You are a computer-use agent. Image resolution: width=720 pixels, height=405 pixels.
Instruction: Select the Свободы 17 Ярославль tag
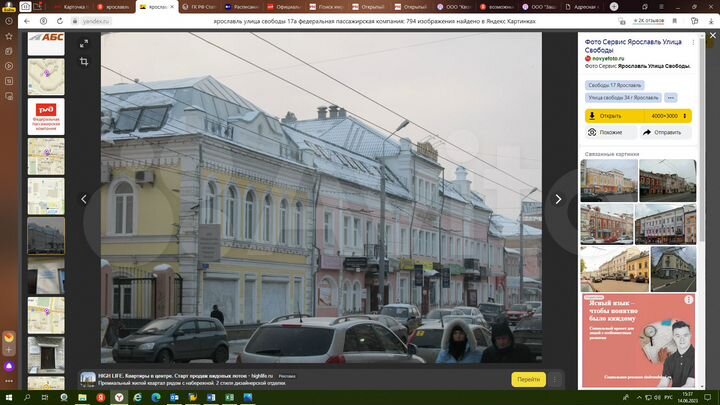614,85
